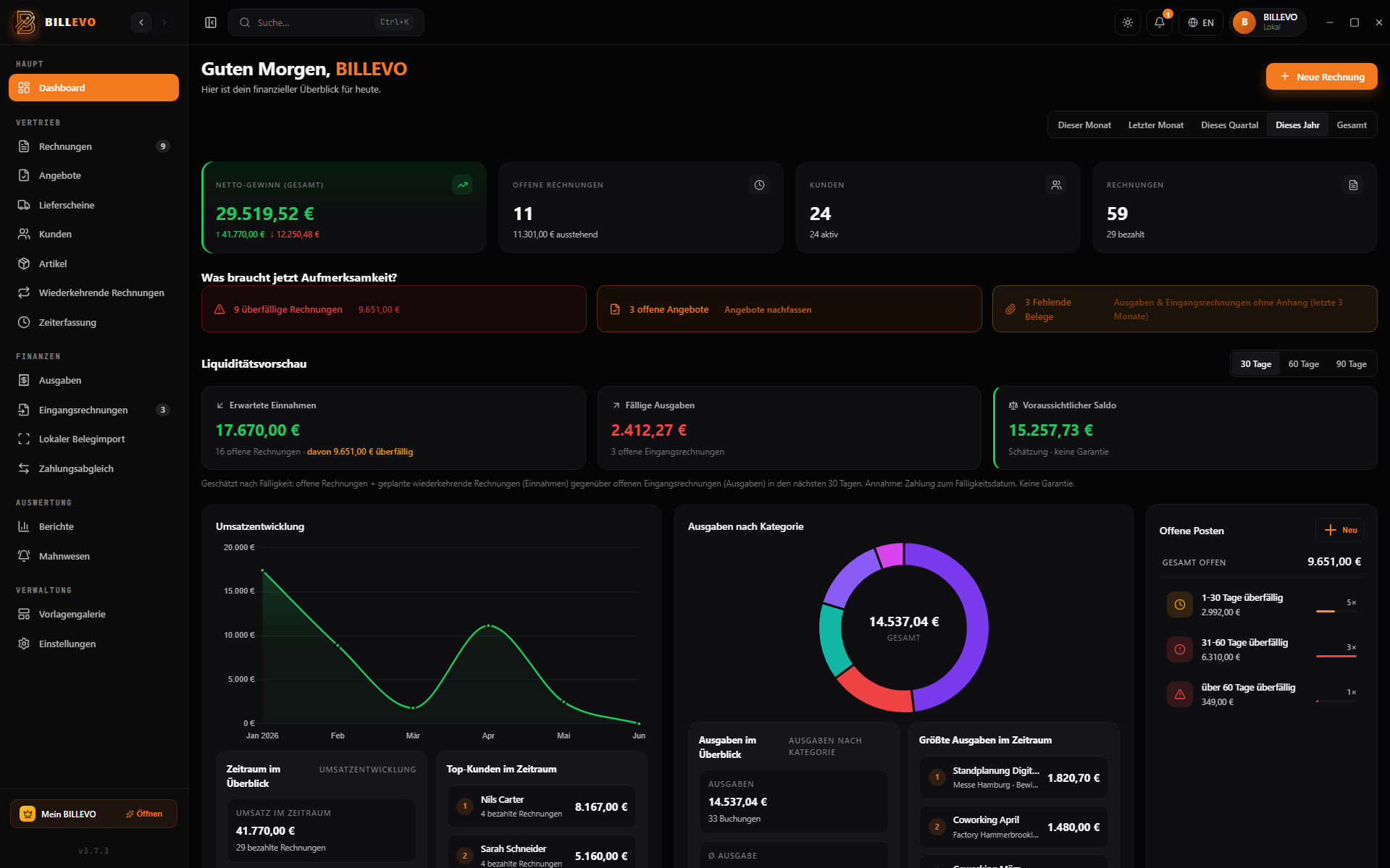
Task: Click the Lieferscheine truck icon
Action: [x=24, y=205]
